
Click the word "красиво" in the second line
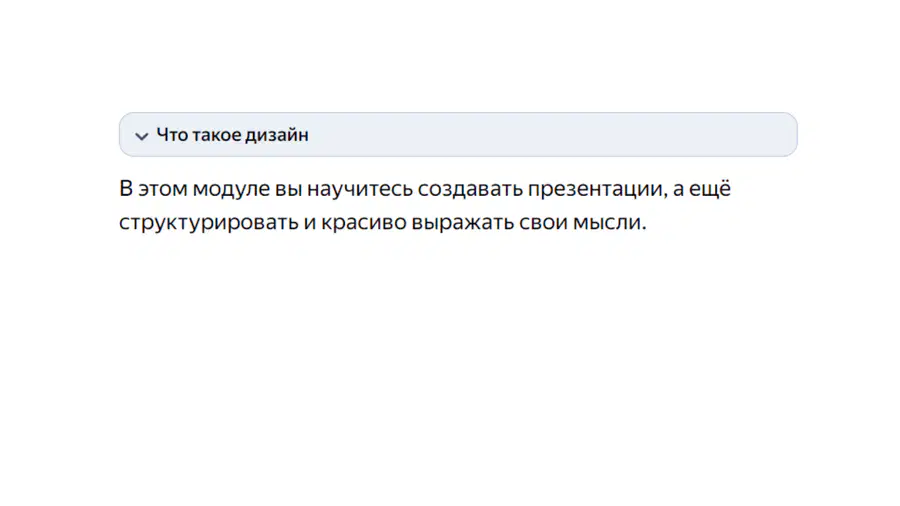click(363, 223)
